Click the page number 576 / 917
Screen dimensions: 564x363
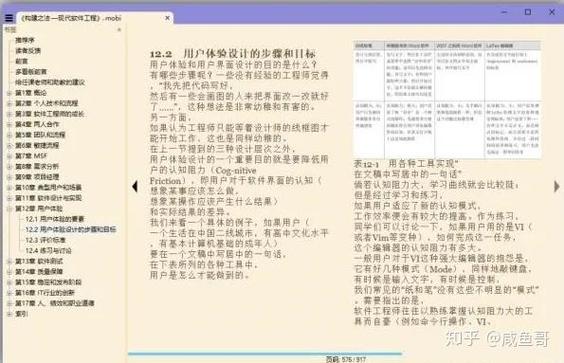point(346,359)
